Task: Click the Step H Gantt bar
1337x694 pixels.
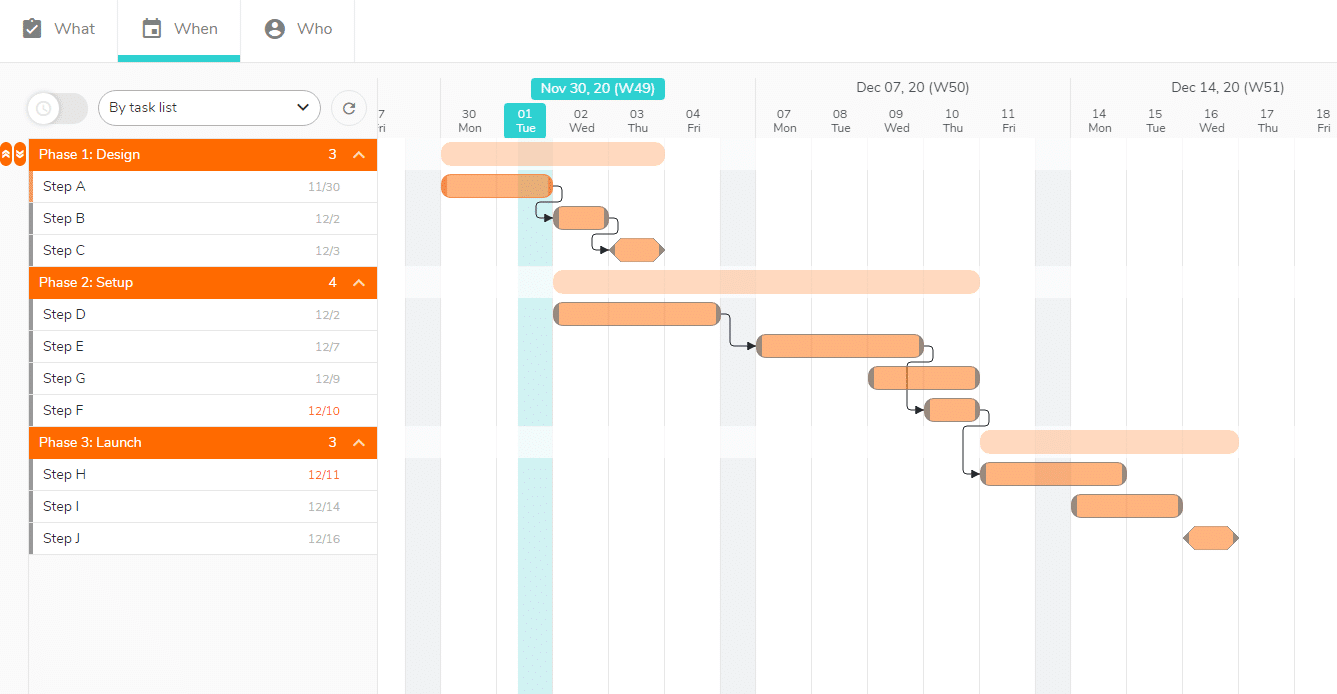Action: tap(1054, 474)
